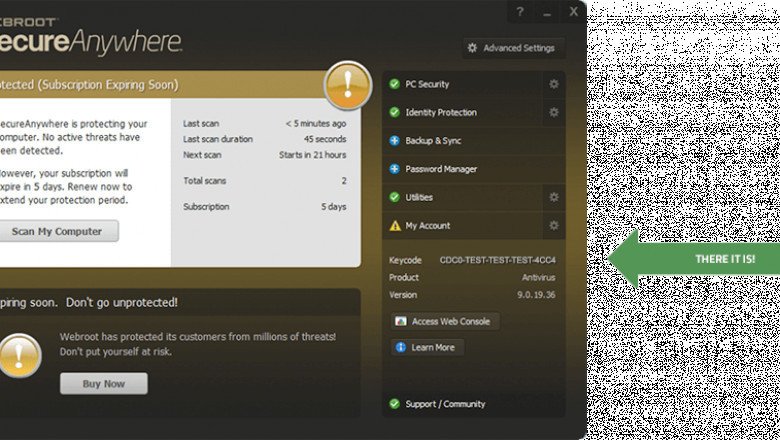Click the Password Manager plus icon
Image resolution: width=780 pixels, height=440 pixels.
coord(394,169)
